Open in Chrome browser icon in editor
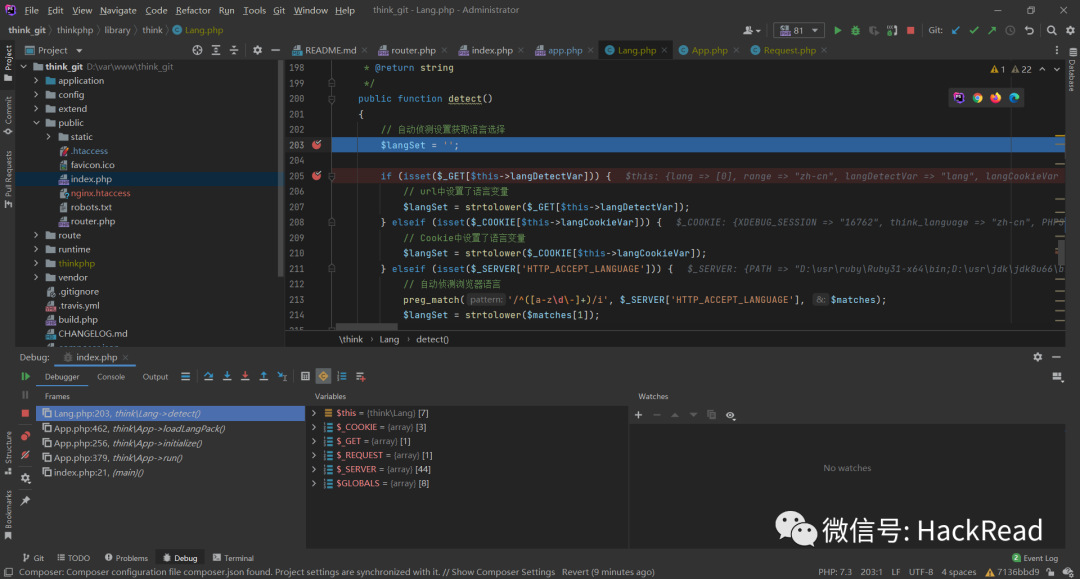This screenshot has height=579, width=1080. point(977,98)
